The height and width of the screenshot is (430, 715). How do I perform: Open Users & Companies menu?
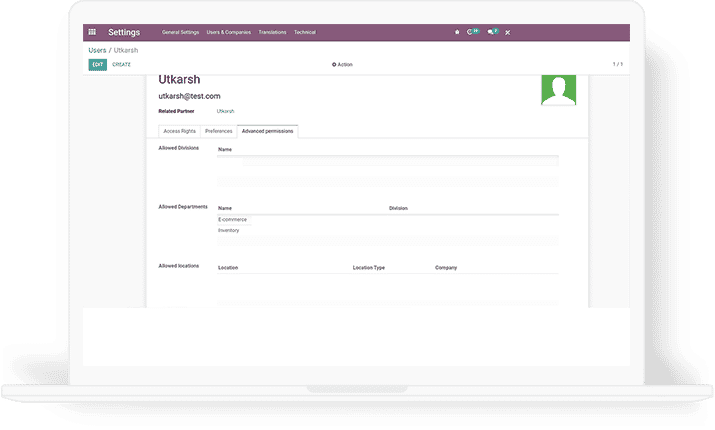(x=229, y=32)
